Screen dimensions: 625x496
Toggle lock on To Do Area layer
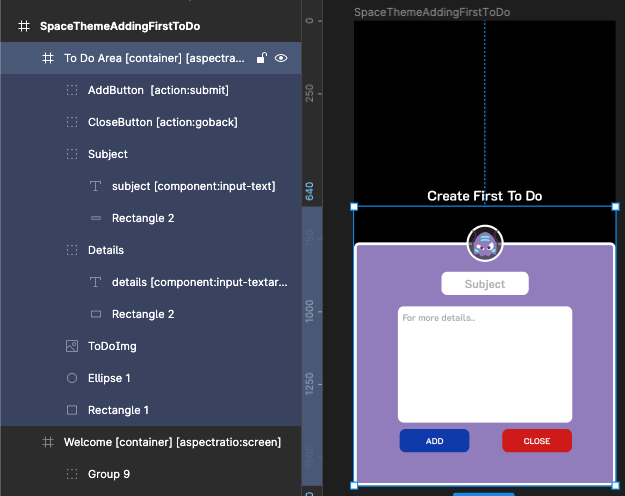tap(261, 58)
